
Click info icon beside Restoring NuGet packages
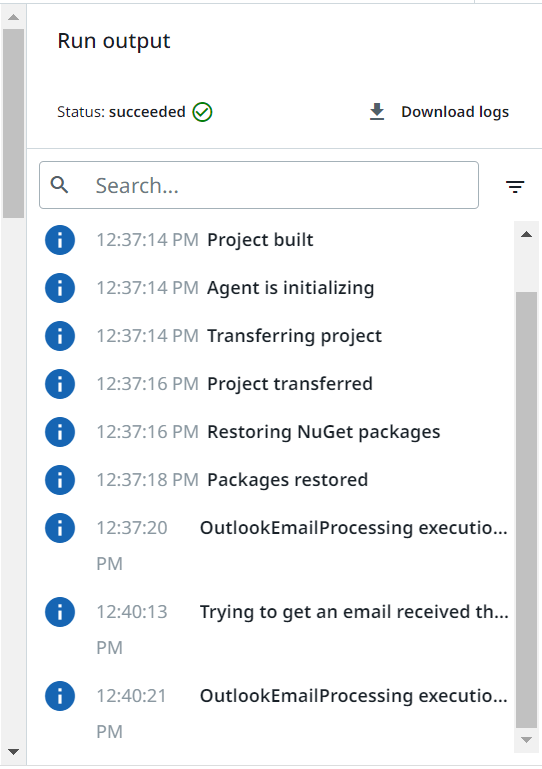click(60, 432)
